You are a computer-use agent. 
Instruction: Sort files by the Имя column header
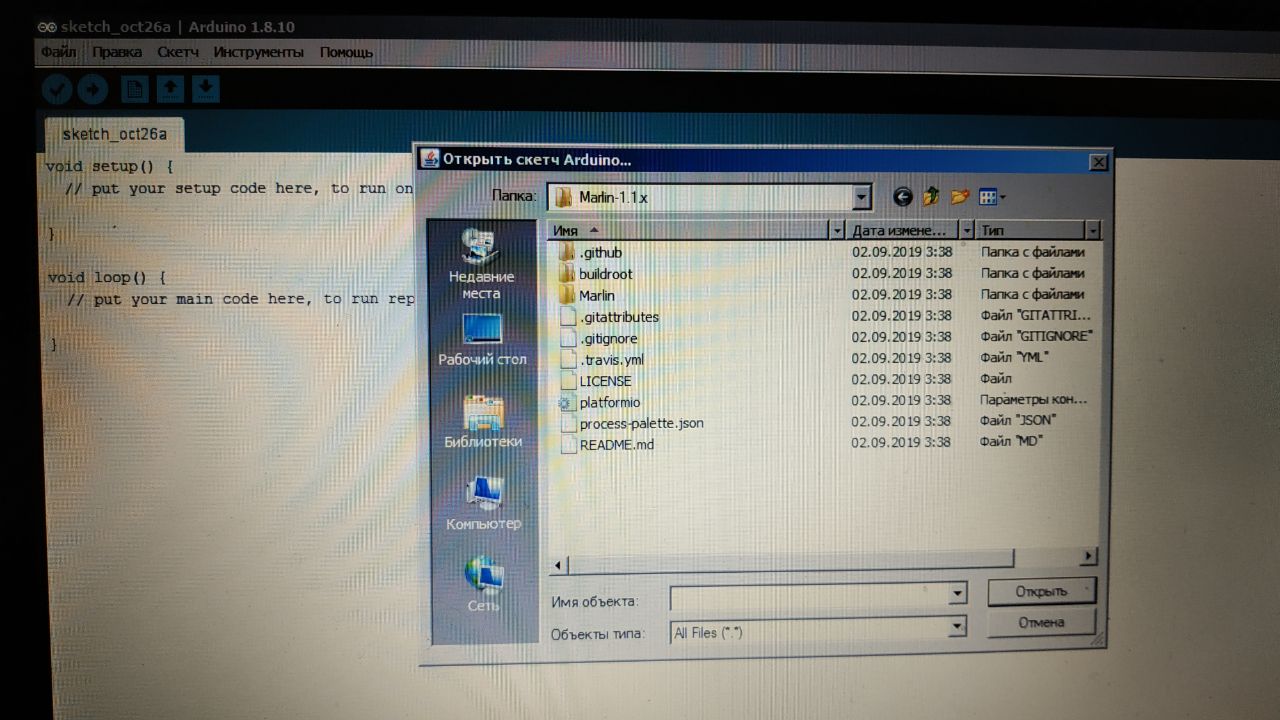click(x=689, y=231)
